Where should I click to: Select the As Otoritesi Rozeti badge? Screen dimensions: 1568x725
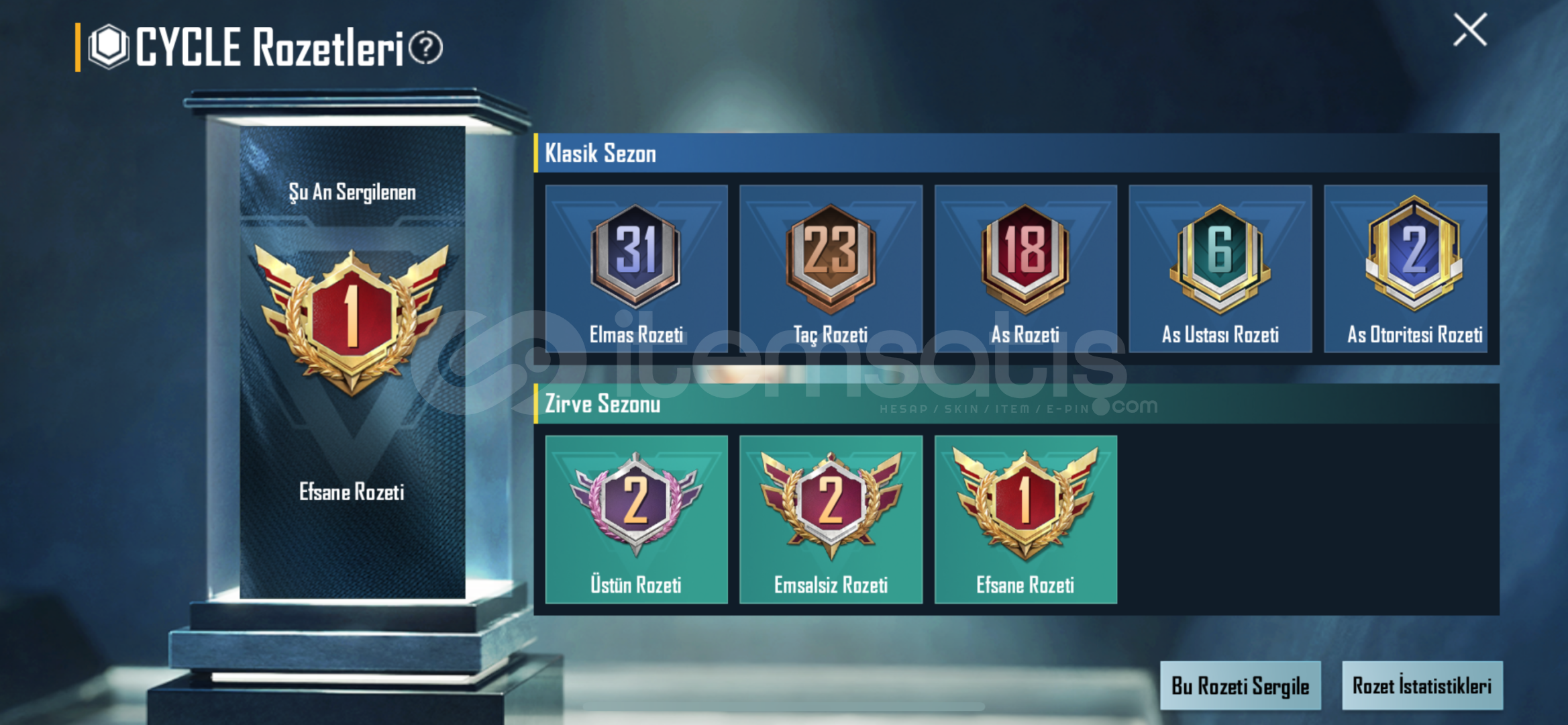point(1406,269)
